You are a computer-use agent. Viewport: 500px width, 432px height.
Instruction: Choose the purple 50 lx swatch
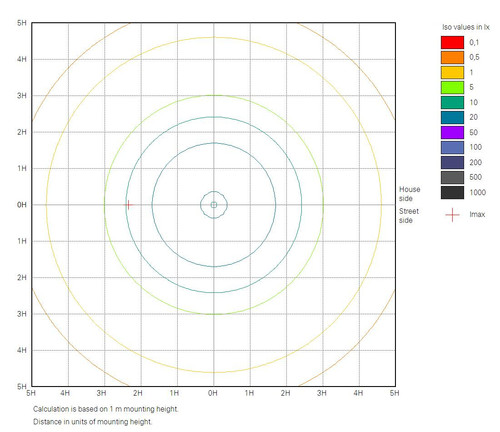(x=452, y=132)
